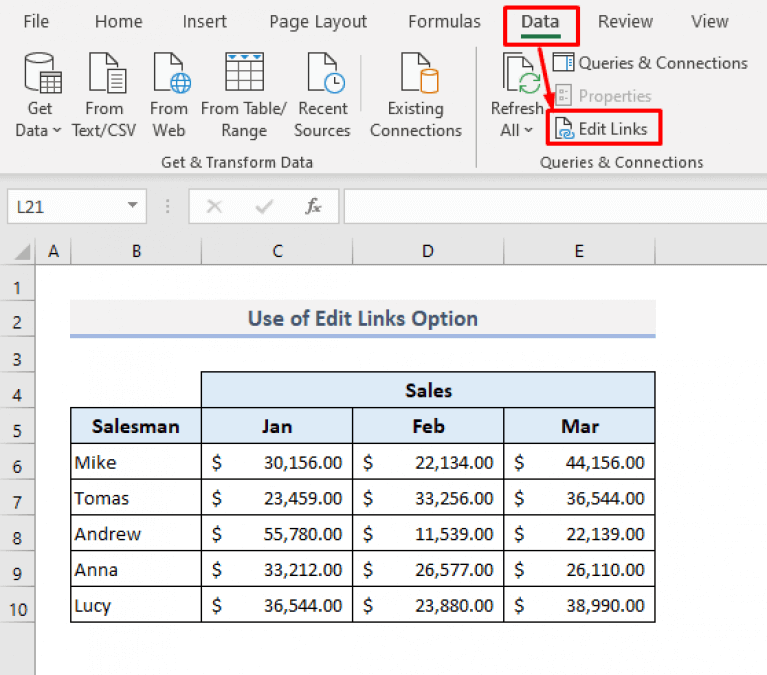The width and height of the screenshot is (767, 675).
Task: Expand the Refresh All dropdown
Action: (516, 129)
